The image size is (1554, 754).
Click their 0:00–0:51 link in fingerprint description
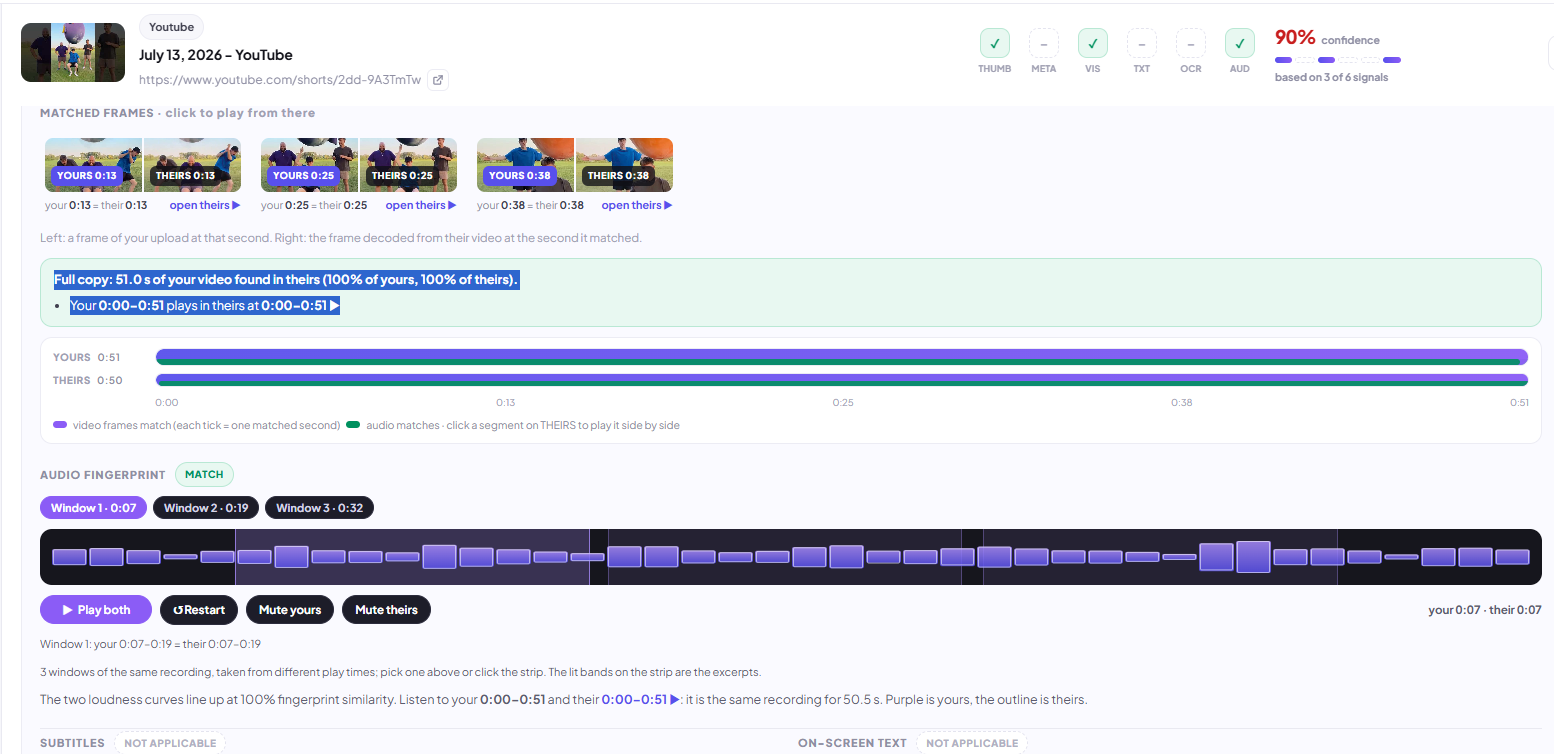641,700
